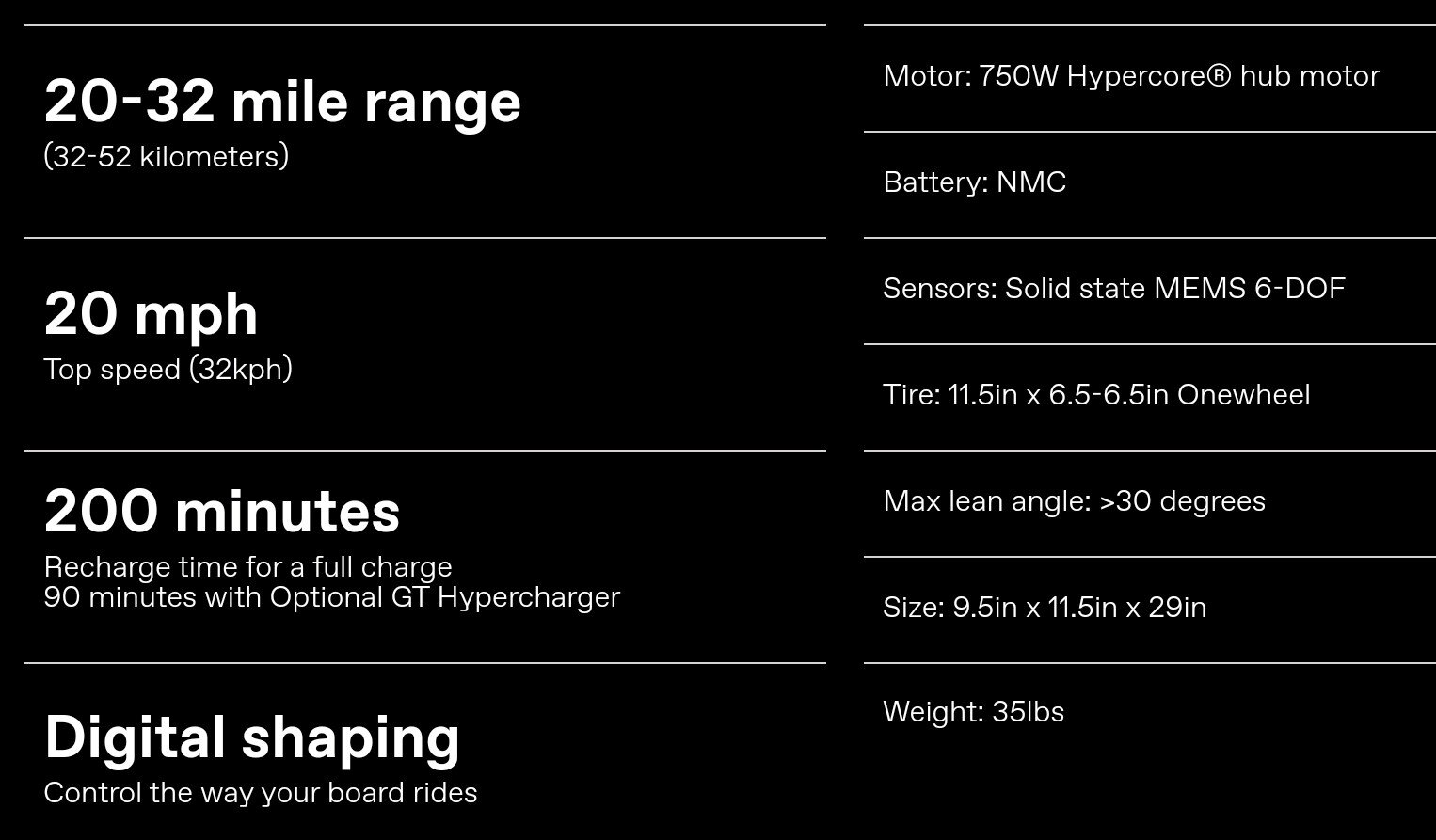Select the Max lean angle row
This screenshot has height=840, width=1436.
click(x=1150, y=503)
